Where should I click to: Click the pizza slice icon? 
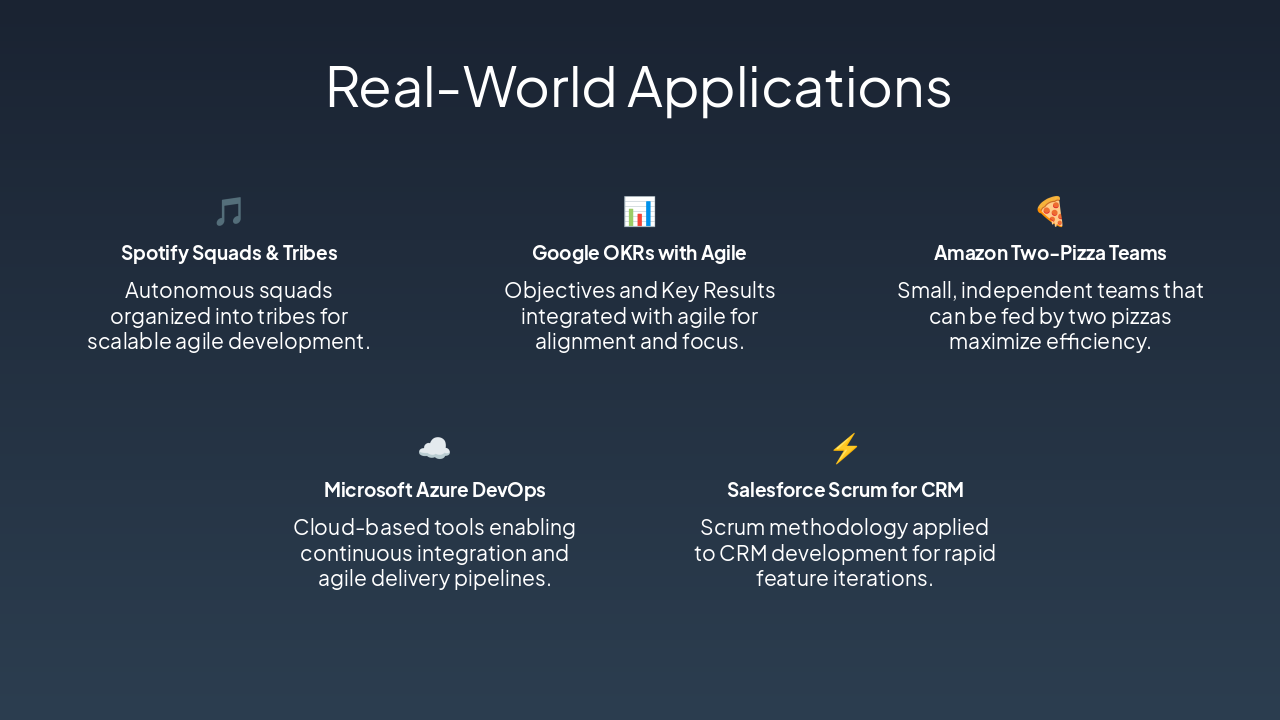1050,211
